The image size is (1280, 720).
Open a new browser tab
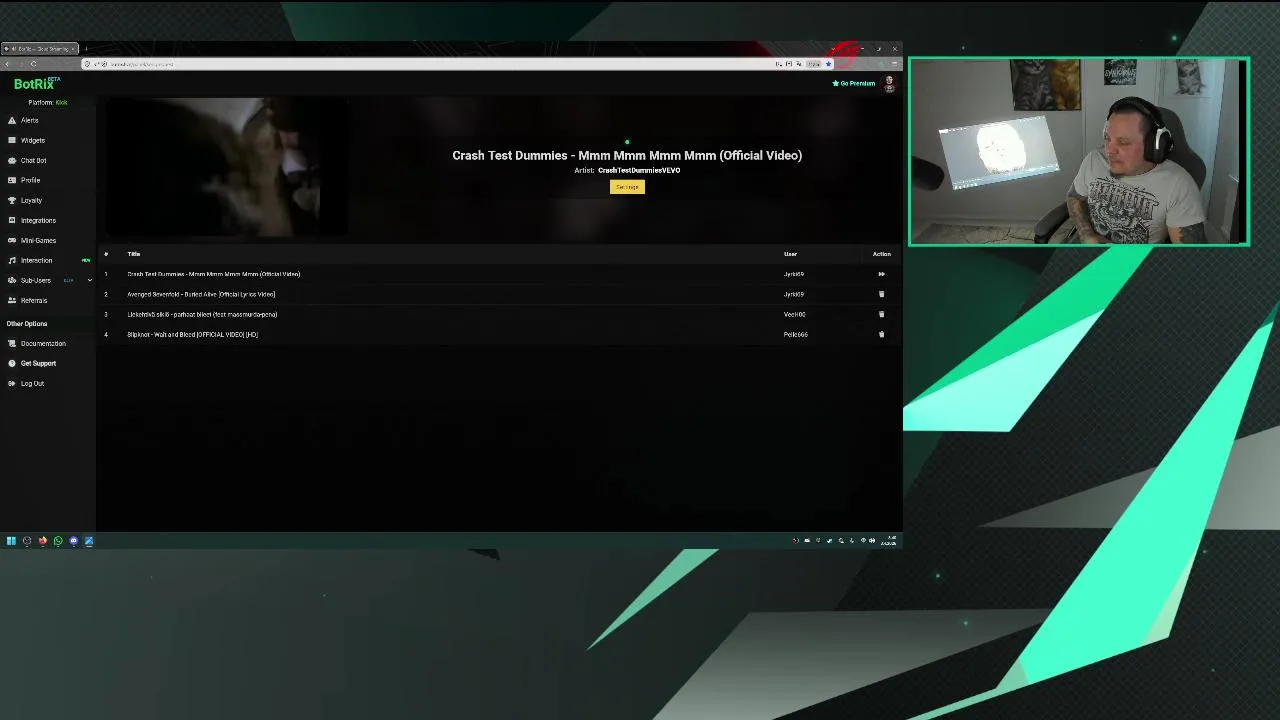86,48
